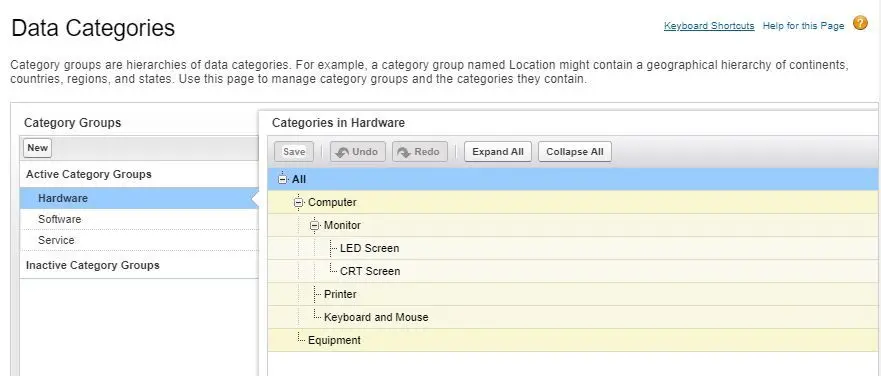Select the Monitor category
881x376 pixels.
tap(342, 225)
